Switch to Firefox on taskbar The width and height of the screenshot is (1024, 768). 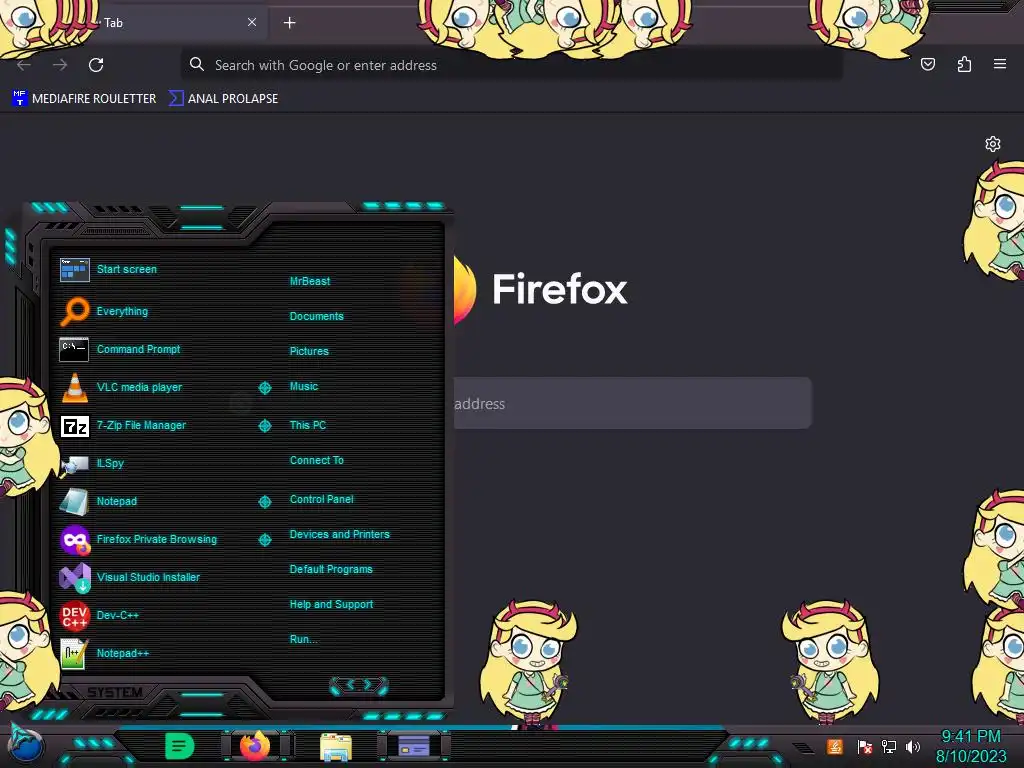(255, 746)
